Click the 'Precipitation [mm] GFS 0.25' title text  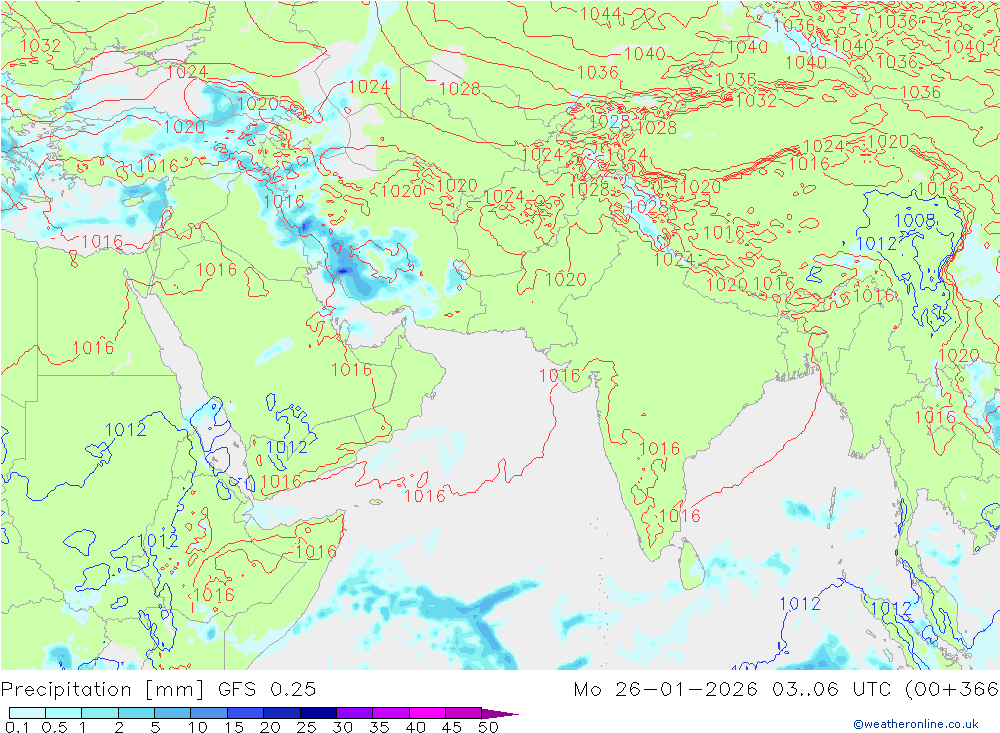158,689
